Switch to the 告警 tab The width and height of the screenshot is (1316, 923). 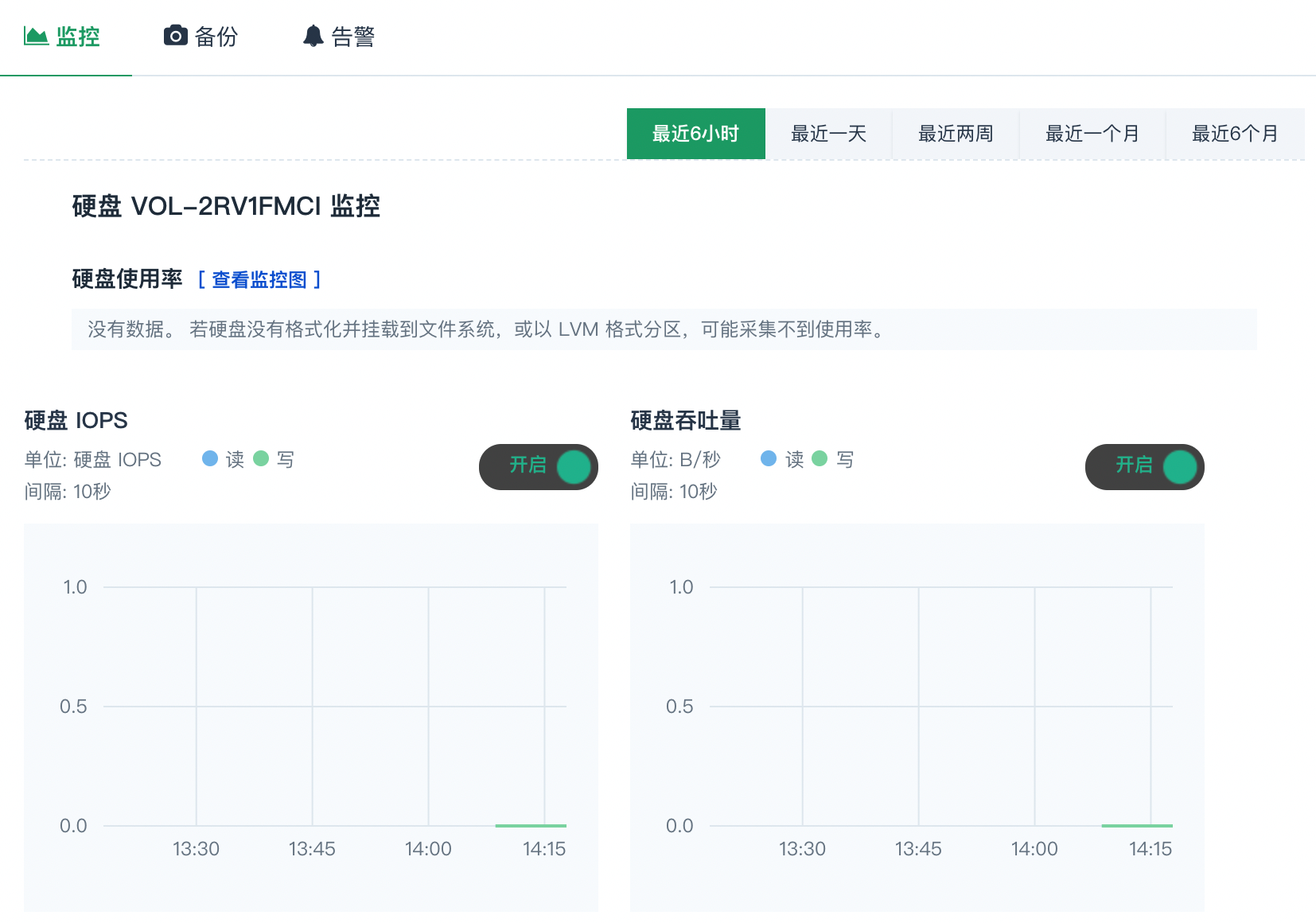pyautogui.click(x=339, y=37)
